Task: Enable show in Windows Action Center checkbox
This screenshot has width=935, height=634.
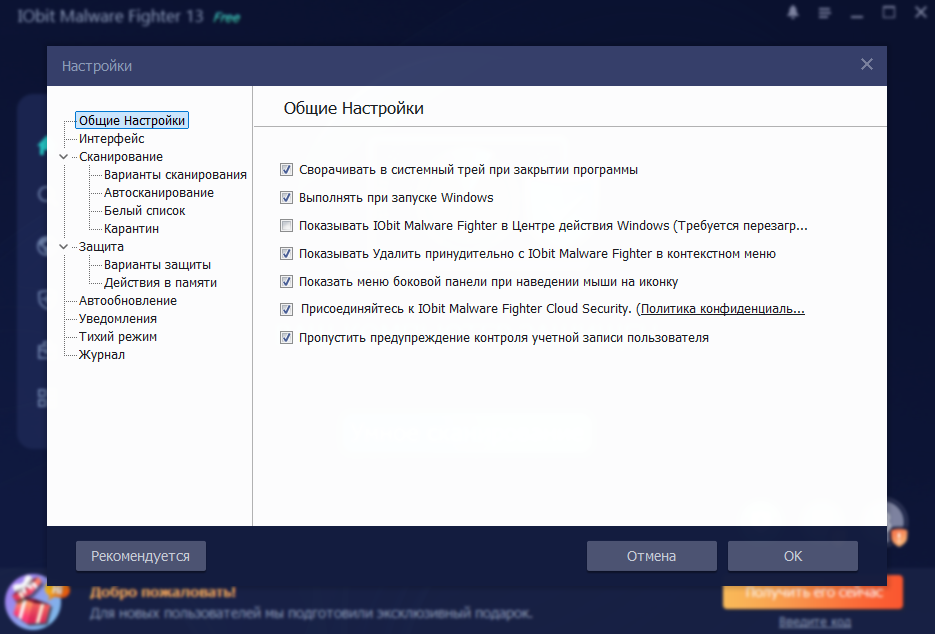Action: click(286, 225)
